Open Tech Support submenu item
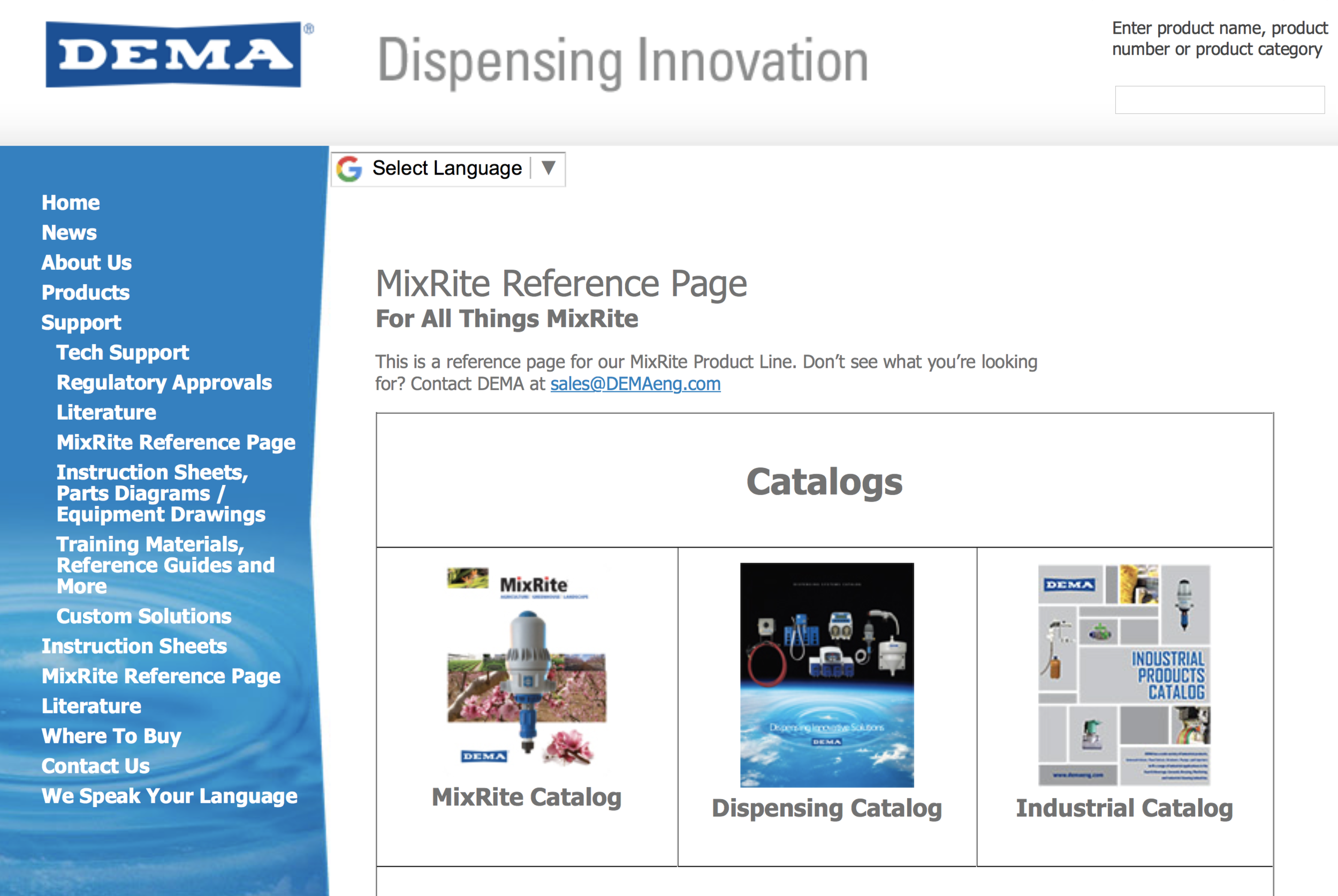The width and height of the screenshot is (1338, 896). (123, 353)
